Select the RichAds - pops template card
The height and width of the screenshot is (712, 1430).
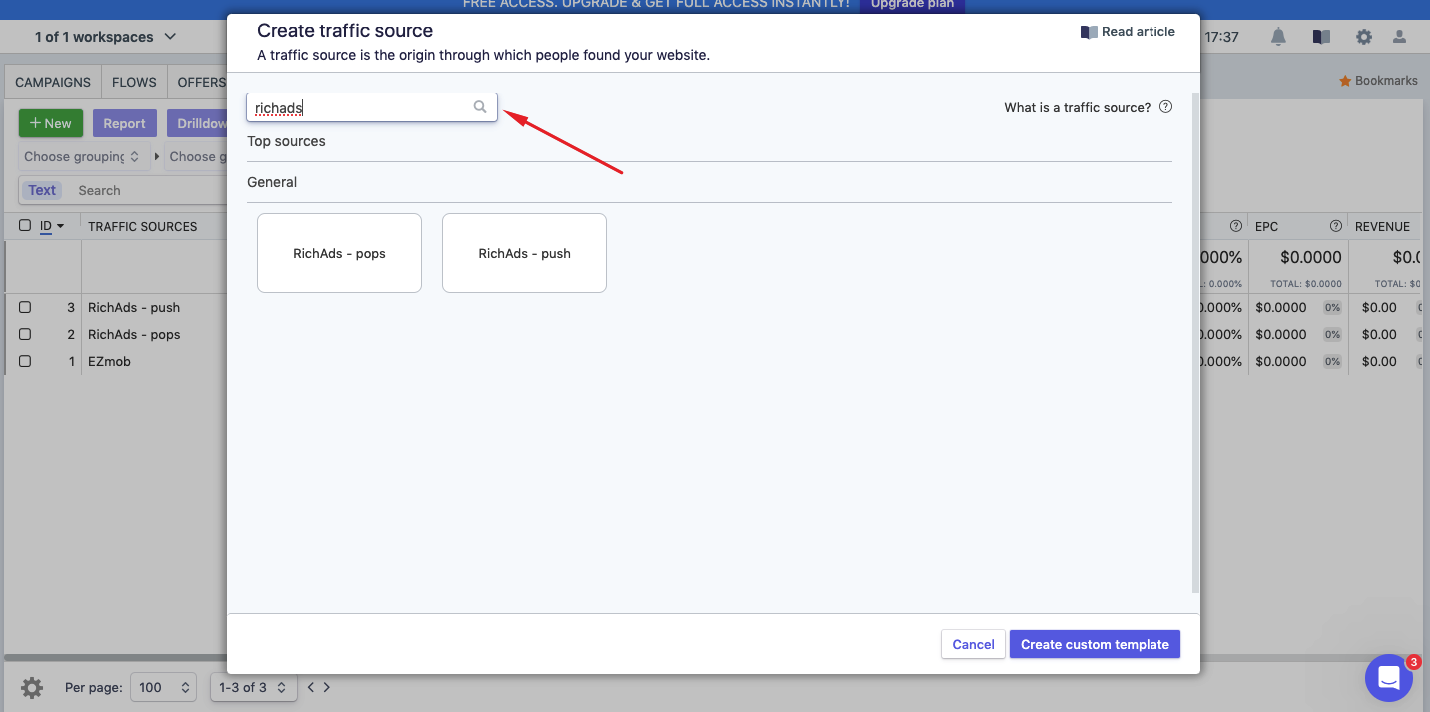(x=339, y=253)
